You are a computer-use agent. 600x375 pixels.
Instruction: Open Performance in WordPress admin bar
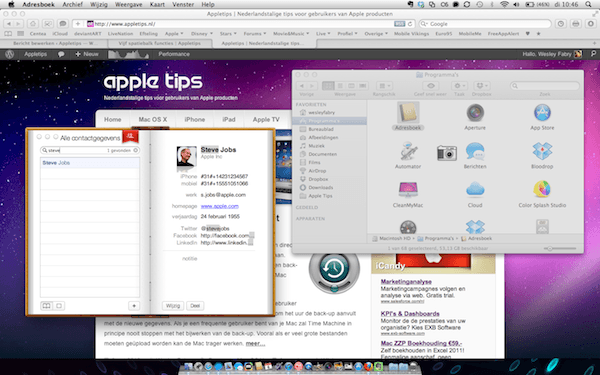coord(174,54)
